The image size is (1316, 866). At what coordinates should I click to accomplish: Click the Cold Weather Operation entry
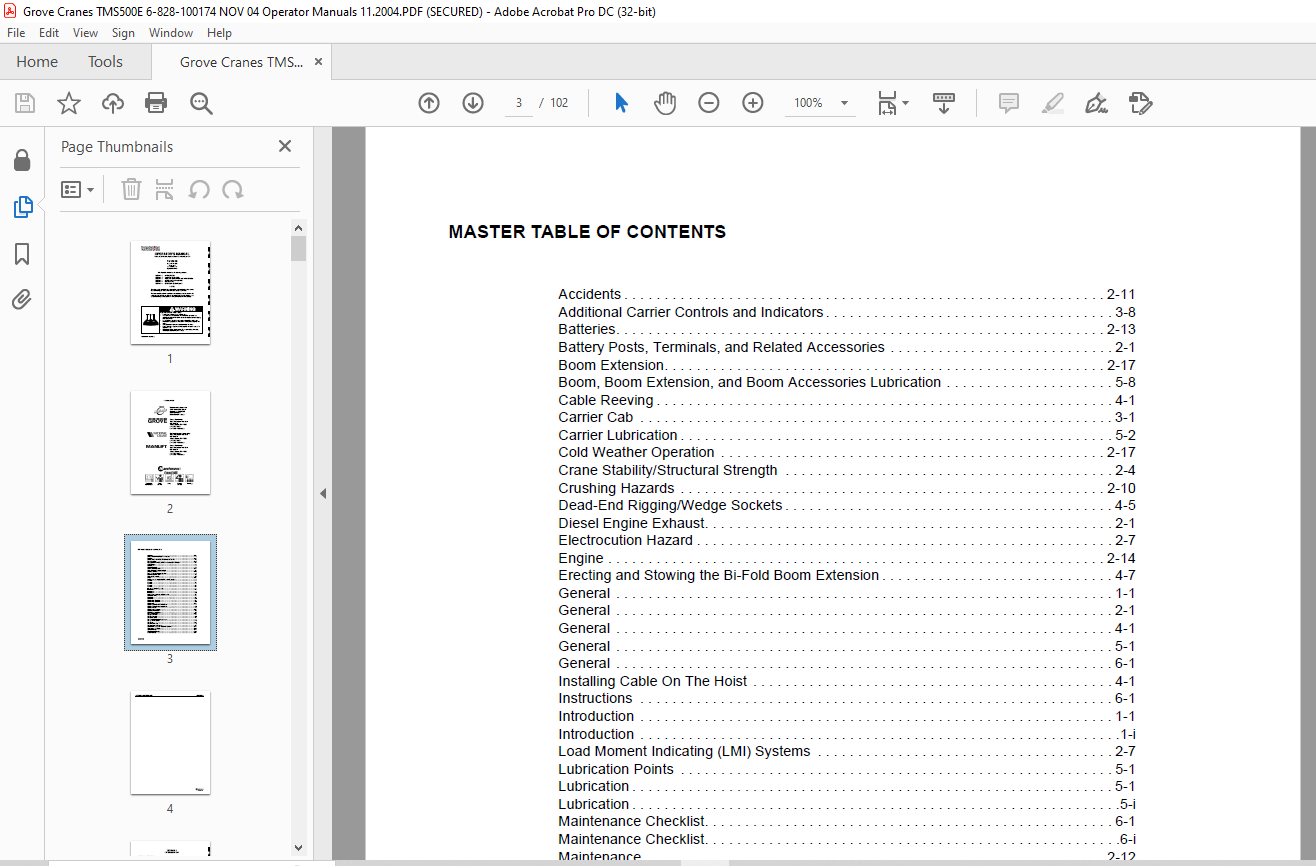click(x=846, y=452)
